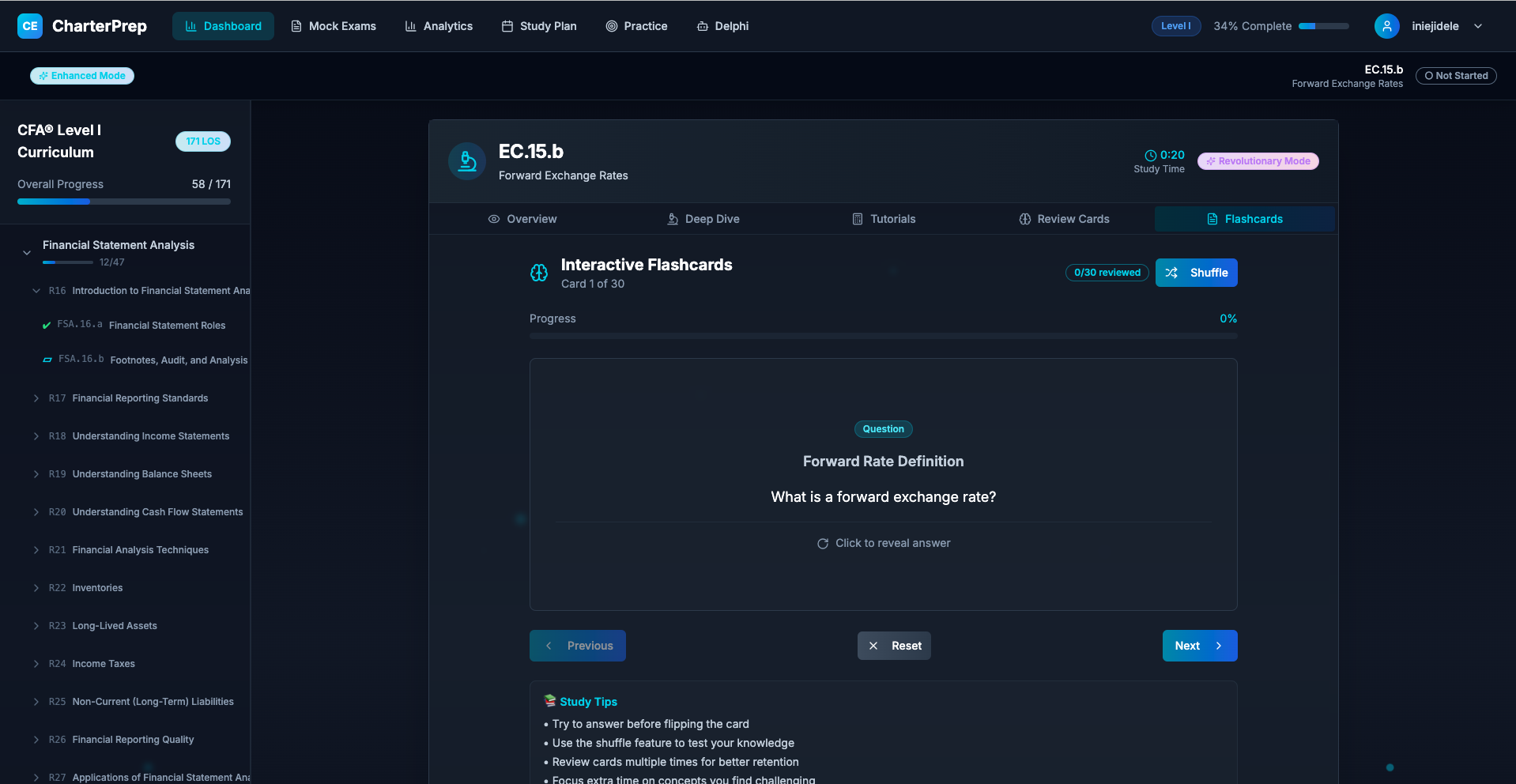
Task: Expand R26 Financial Reporting Quality
Action: [x=36, y=740]
